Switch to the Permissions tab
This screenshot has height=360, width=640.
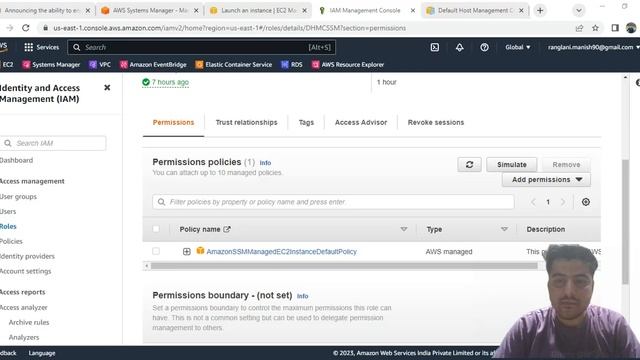tap(173, 122)
